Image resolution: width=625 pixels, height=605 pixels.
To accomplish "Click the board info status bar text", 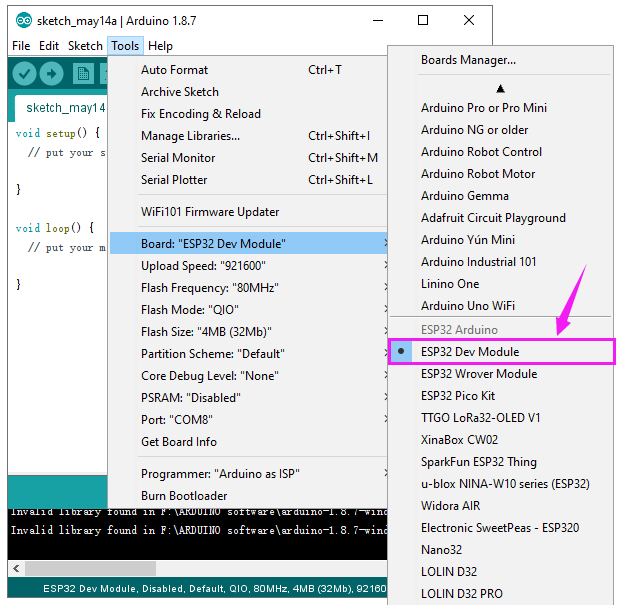I will [214, 589].
